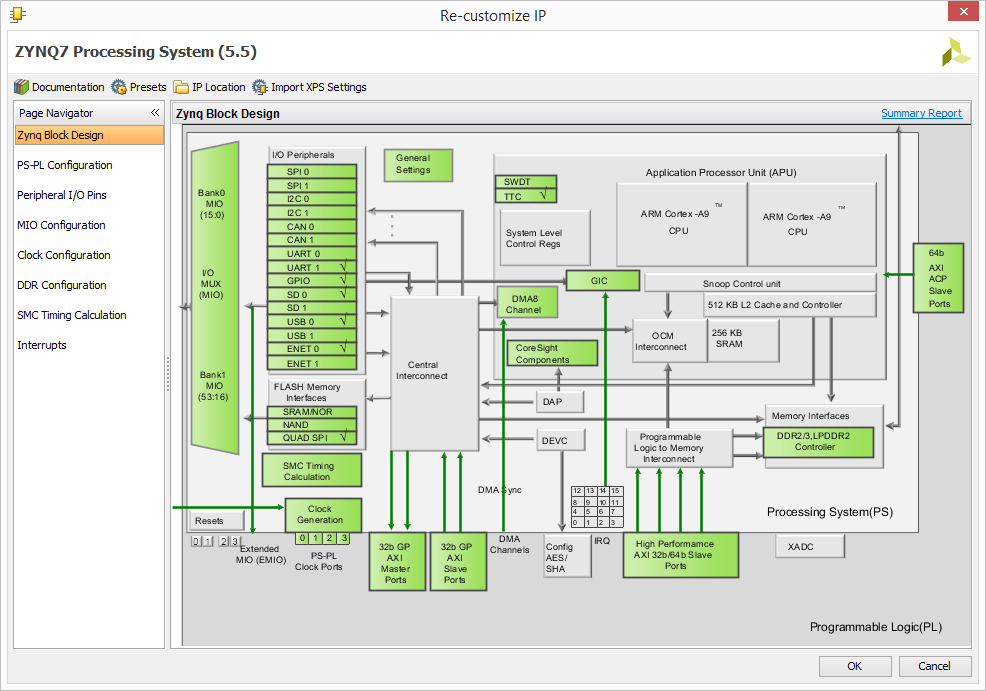The width and height of the screenshot is (986, 691).
Task: Click the dialog title bar app icon
Action: [x=18, y=14]
